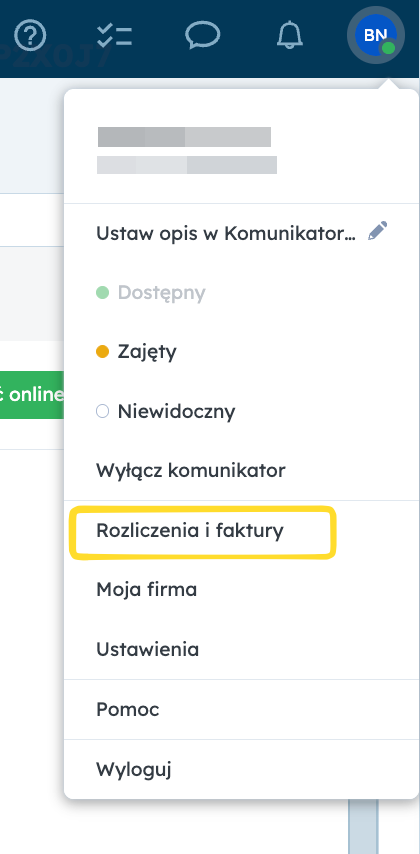This screenshot has width=420, height=854.
Task: Open Moja firma
Action: click(147, 589)
